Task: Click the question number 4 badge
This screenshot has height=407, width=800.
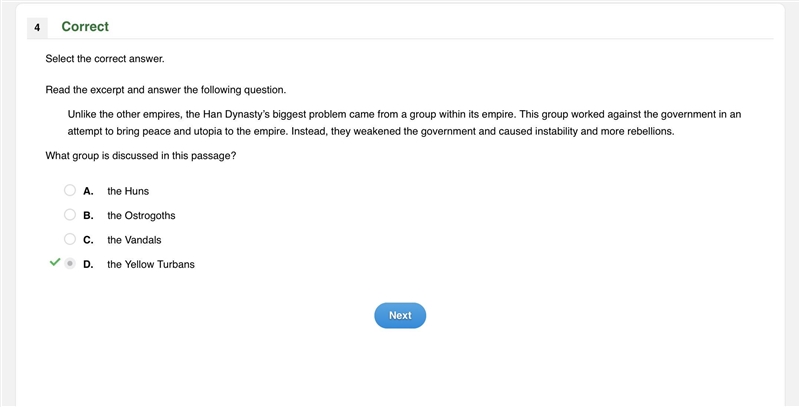Action: coord(37,28)
